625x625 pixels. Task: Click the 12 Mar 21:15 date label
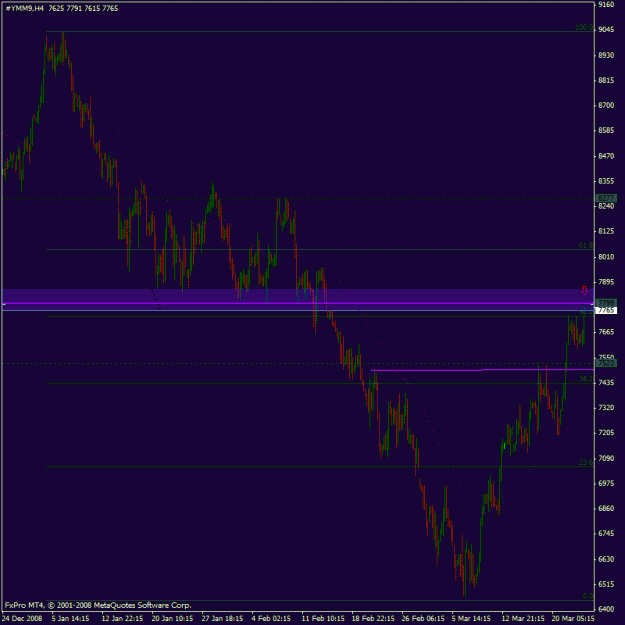(x=523, y=619)
